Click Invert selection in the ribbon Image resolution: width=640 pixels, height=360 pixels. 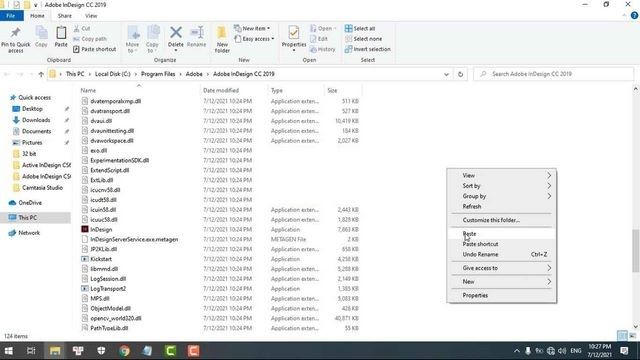[x=368, y=49]
